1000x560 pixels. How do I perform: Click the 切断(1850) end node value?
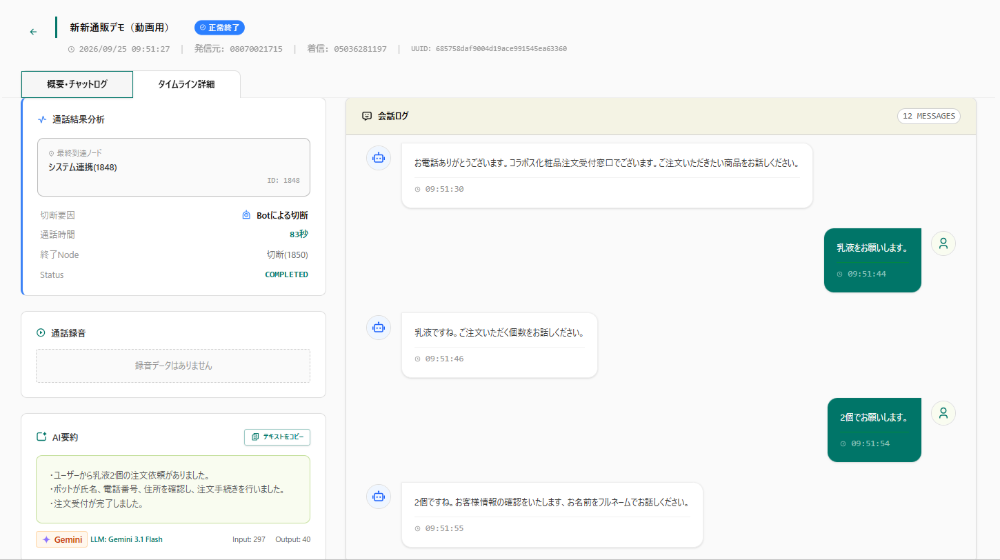(x=287, y=254)
